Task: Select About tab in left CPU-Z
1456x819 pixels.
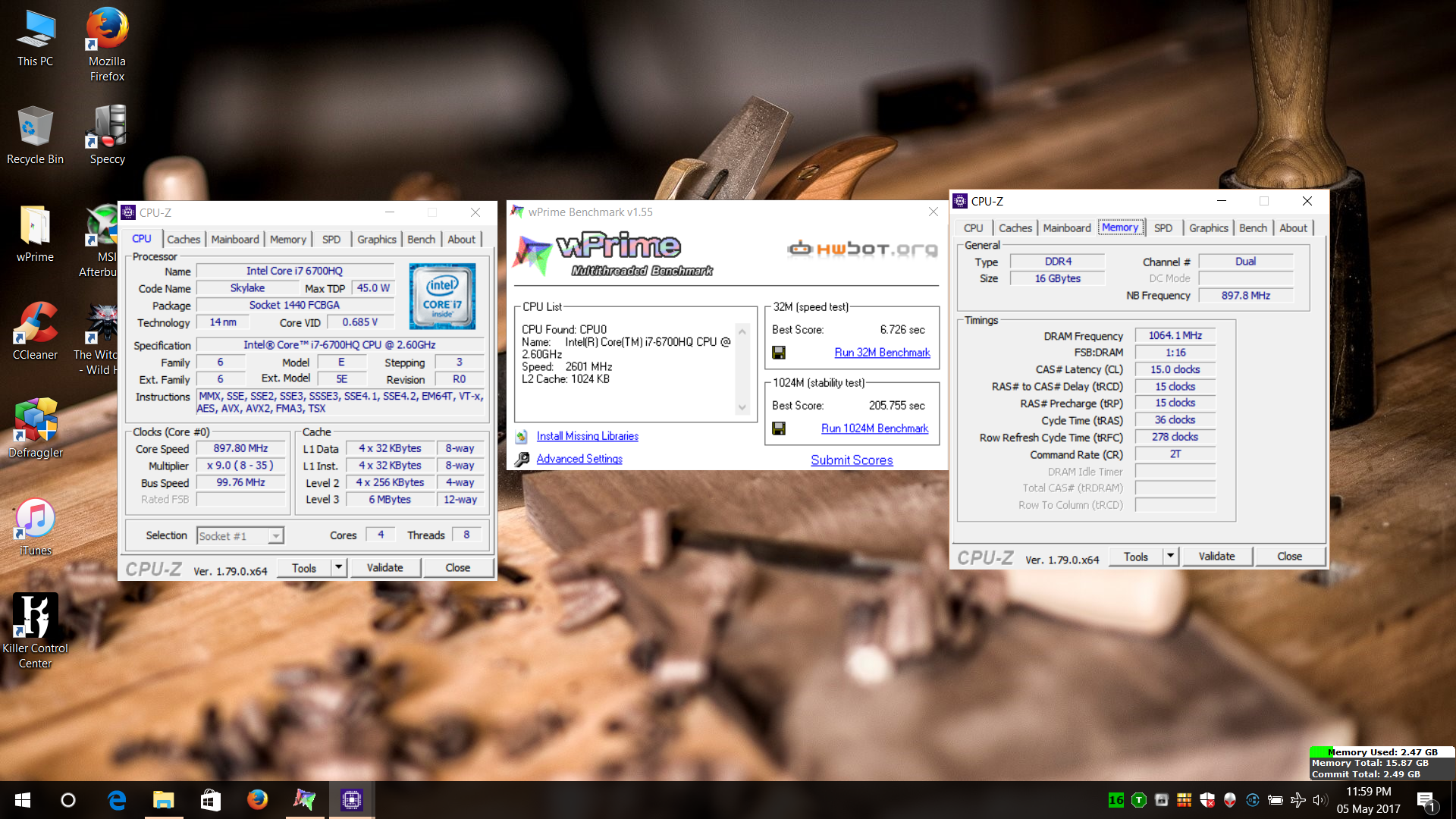Action: coord(461,239)
